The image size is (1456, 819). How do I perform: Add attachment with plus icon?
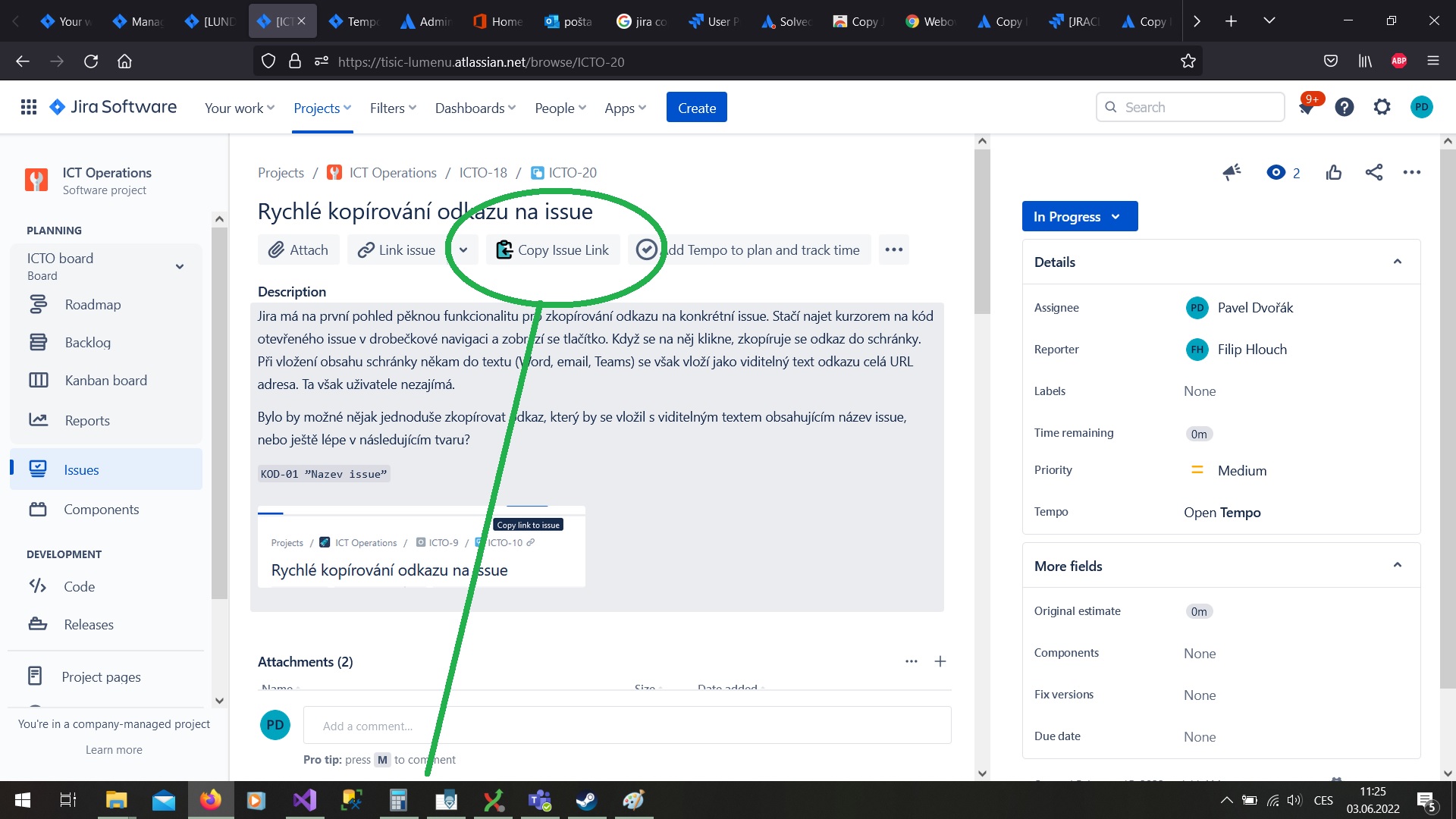point(940,661)
